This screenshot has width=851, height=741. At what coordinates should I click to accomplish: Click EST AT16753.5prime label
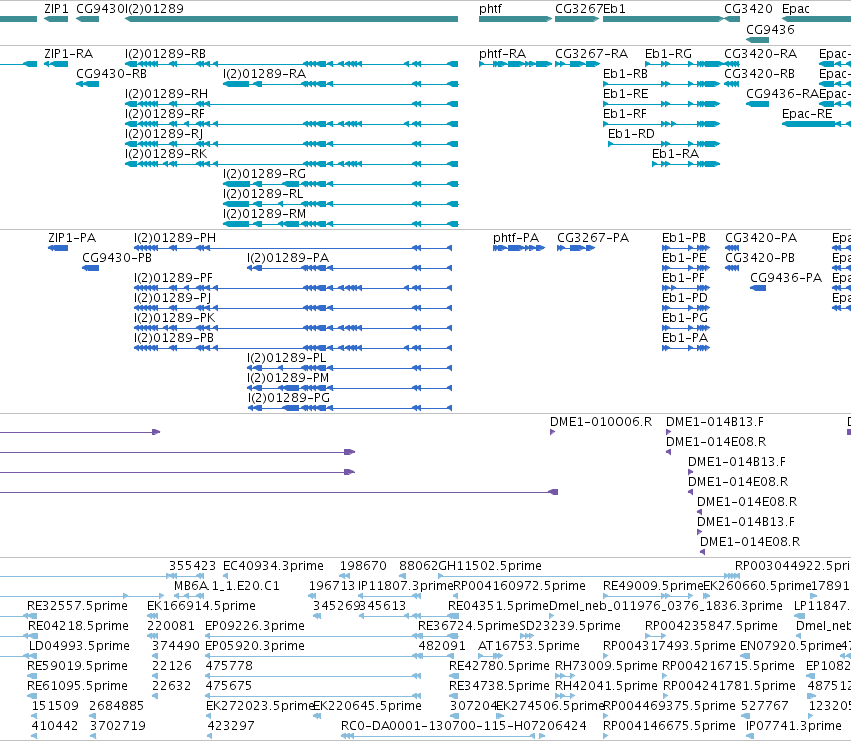(529, 646)
